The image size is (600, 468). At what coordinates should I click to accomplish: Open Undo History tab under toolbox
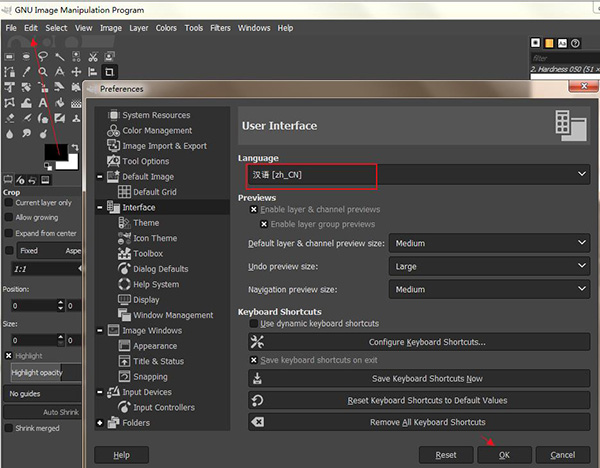coord(33,180)
